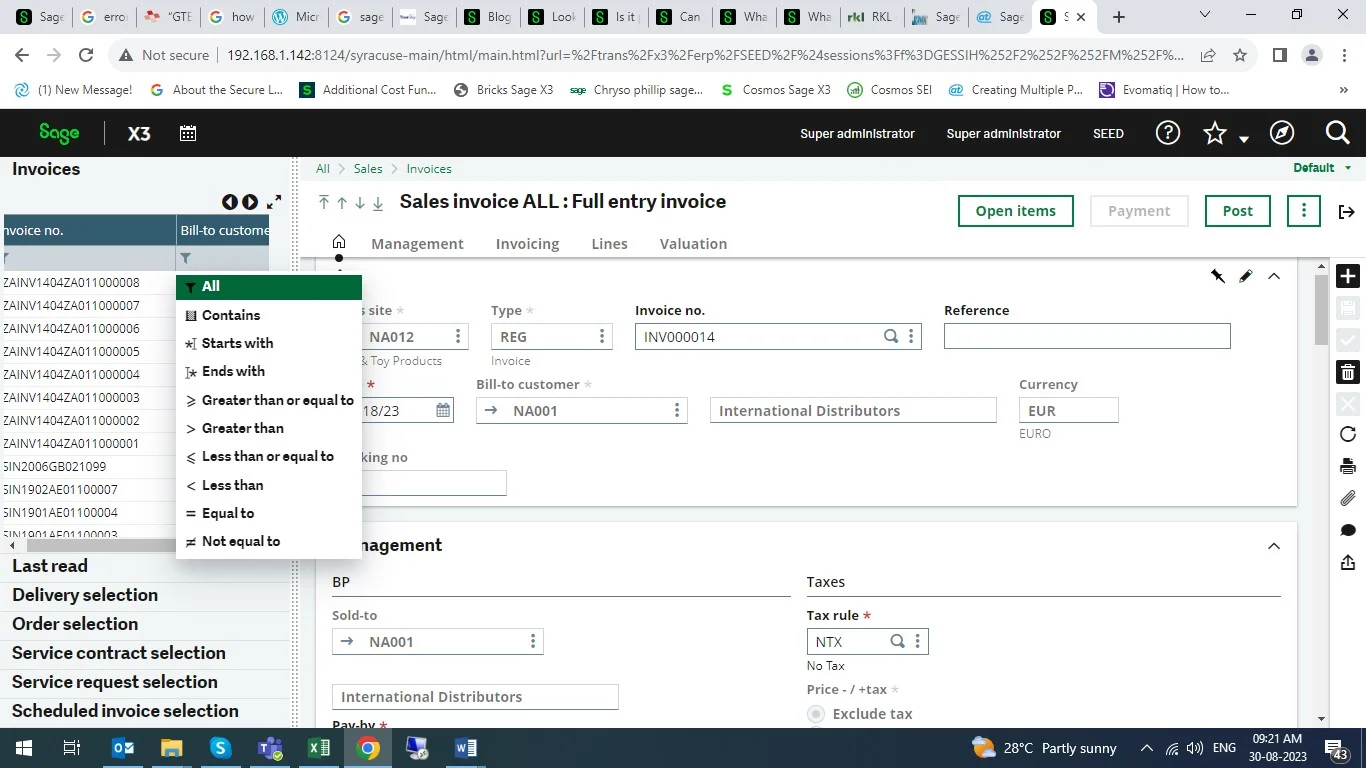This screenshot has width=1366, height=768.
Task: Refresh the record with the reload icon
Action: click(1348, 434)
